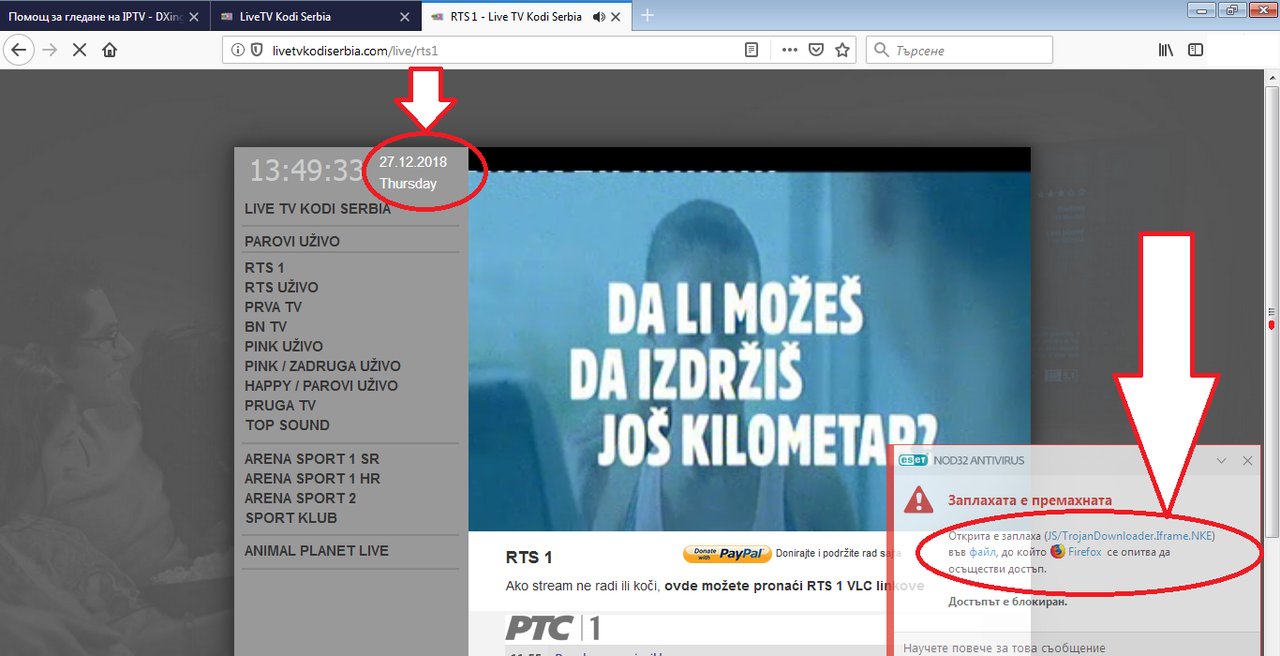Screen dimensions: 1280x656
Task: Open SPORT KLUB channel
Action: coord(291,518)
